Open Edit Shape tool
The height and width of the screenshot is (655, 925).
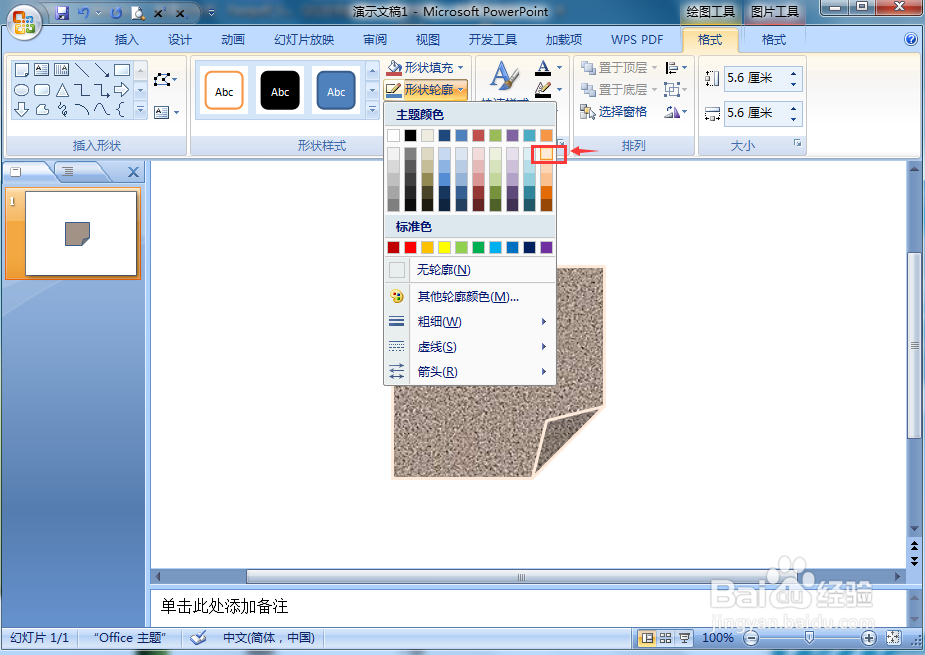click(165, 79)
